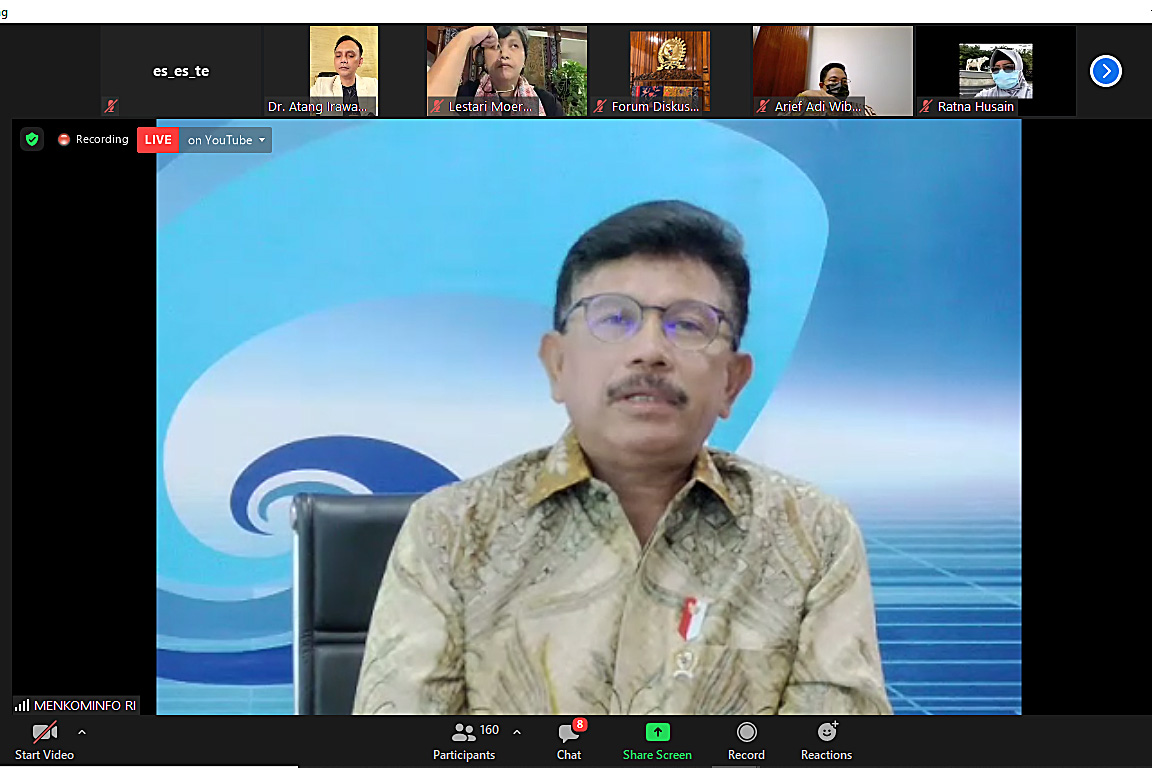This screenshot has width=1152, height=768.
Task: Show next participants with blue arrow
Action: (x=1105, y=71)
